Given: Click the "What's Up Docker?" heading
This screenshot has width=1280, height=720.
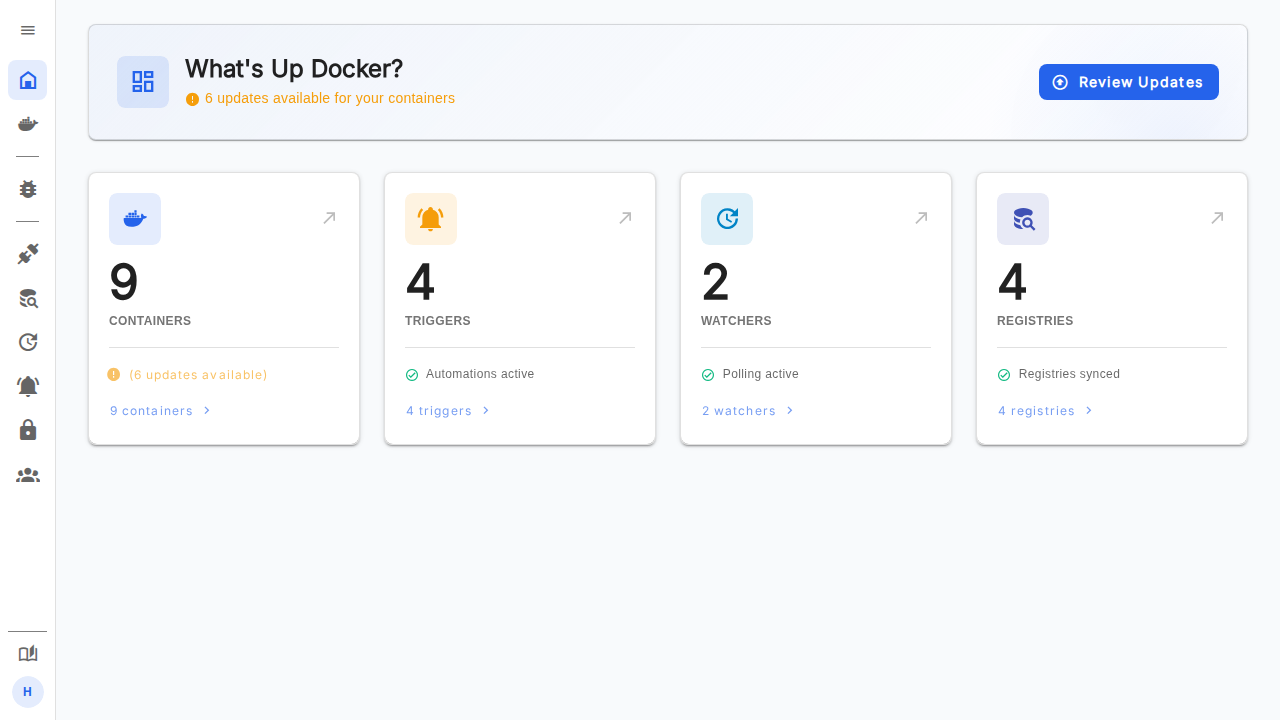Looking at the screenshot, I should pyautogui.click(x=294, y=68).
